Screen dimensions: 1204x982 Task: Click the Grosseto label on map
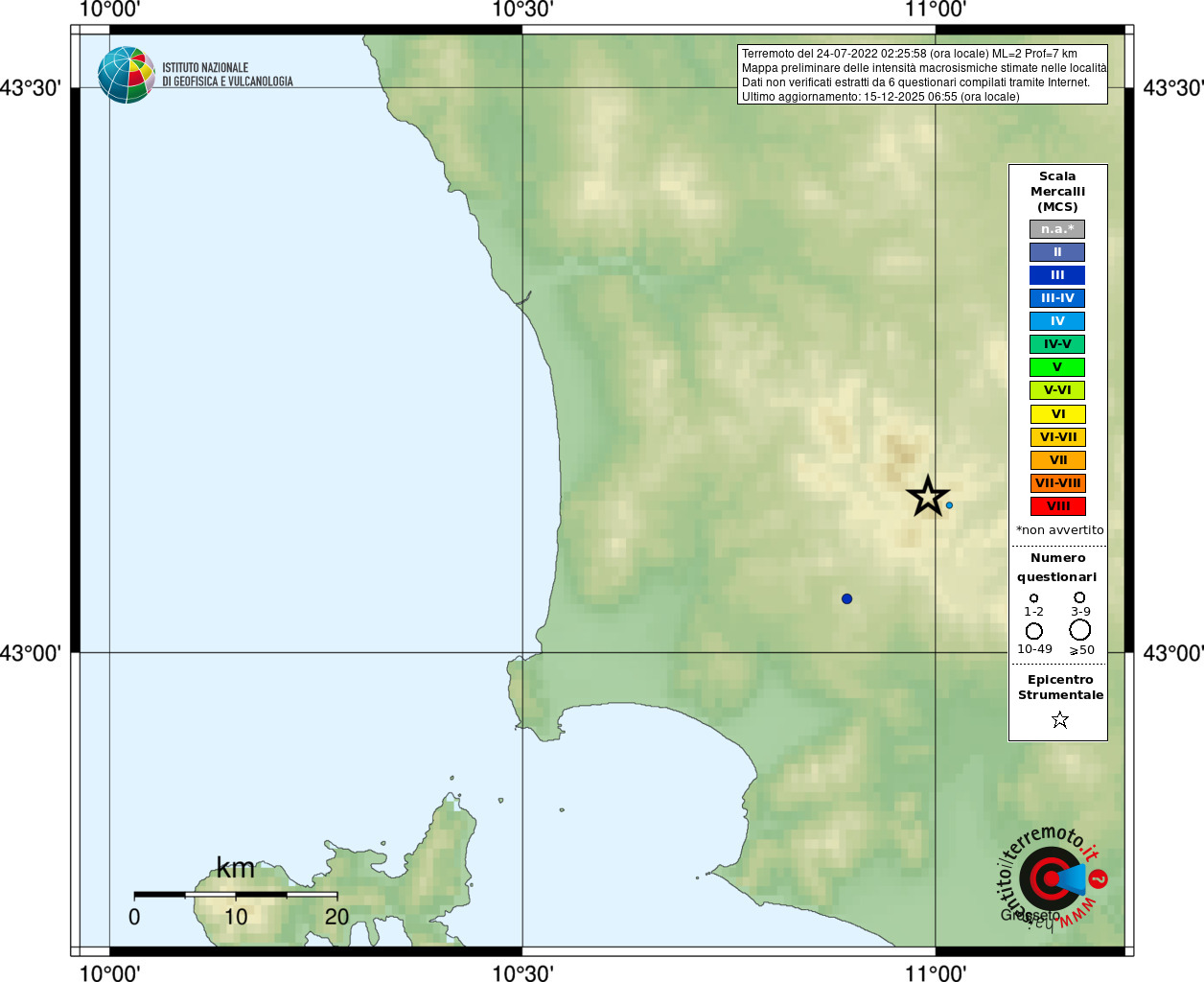pos(1030,916)
